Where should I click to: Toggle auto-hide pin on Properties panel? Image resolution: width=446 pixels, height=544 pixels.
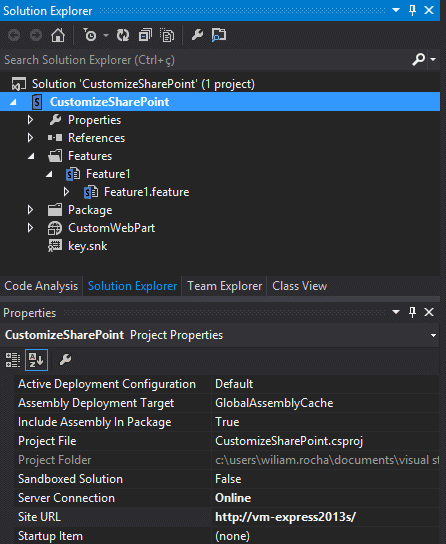pyautogui.click(x=412, y=312)
